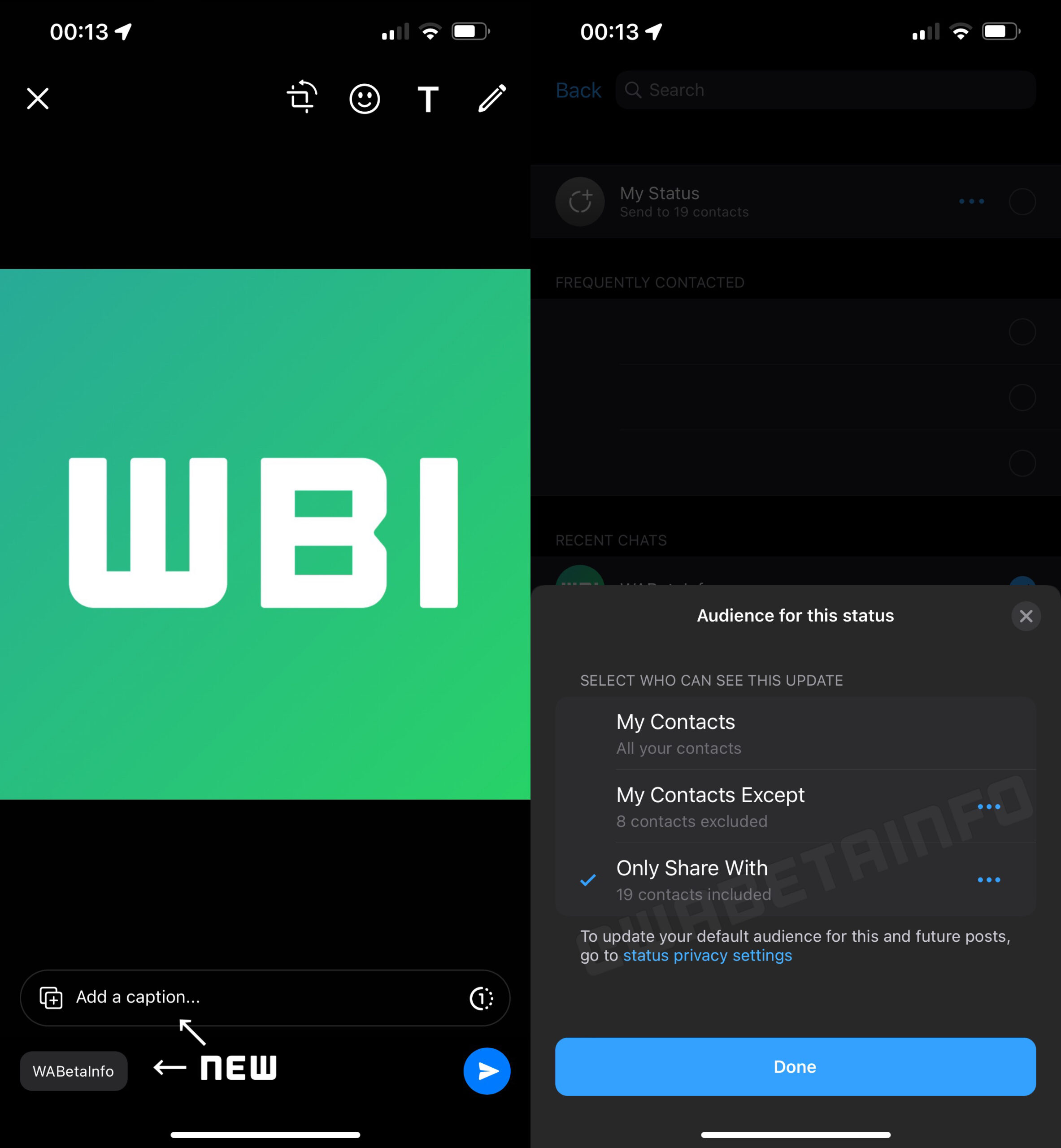Select My Status to send update

[795, 200]
